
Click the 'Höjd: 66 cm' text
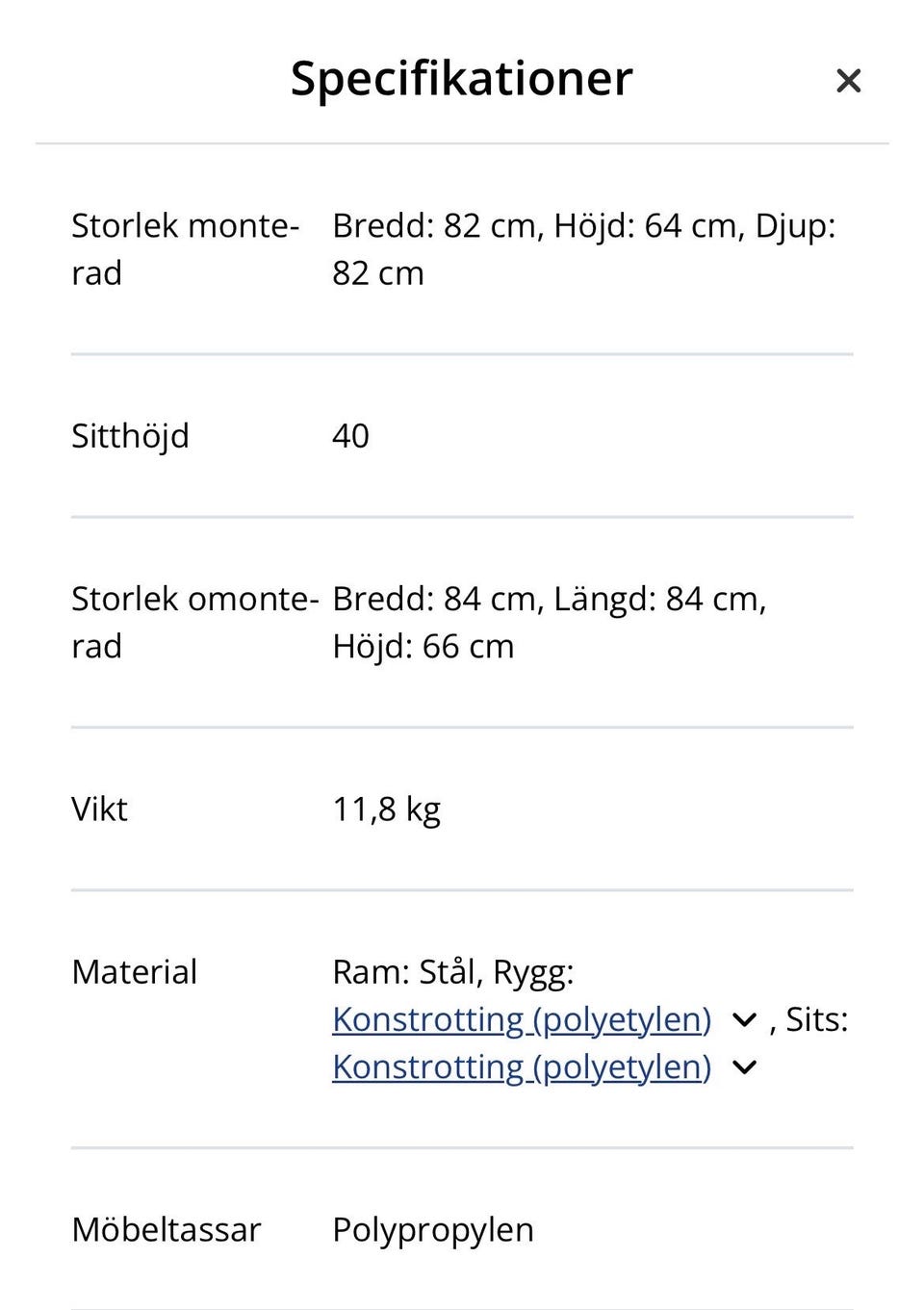coord(423,647)
